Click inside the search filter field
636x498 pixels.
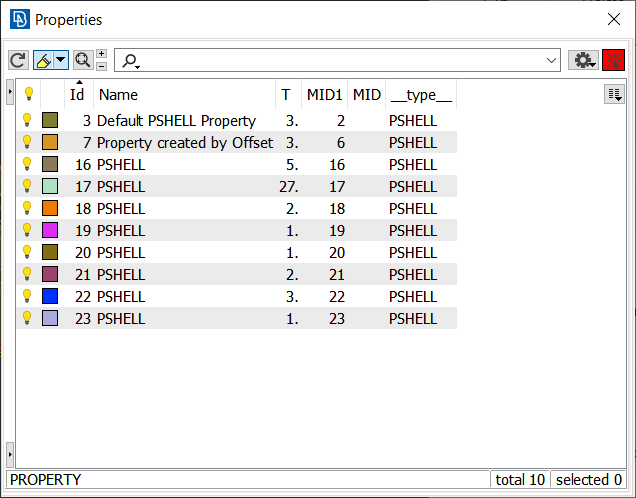[x=340, y=61]
